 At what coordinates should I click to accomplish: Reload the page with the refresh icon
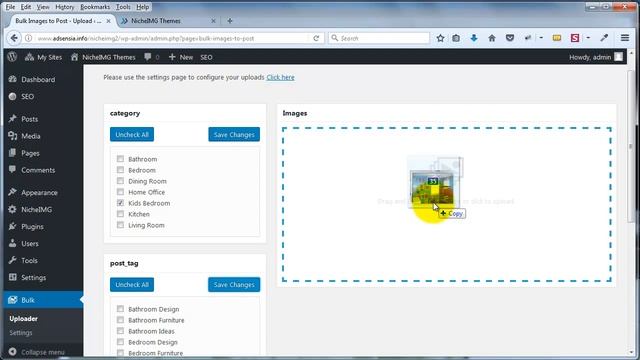pyautogui.click(x=316, y=38)
